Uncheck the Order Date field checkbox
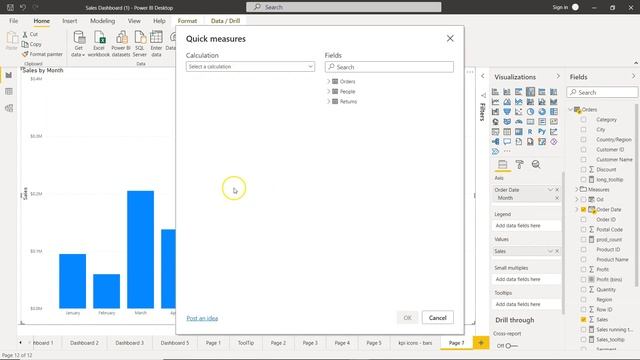This screenshot has width=640, height=360. (x=583, y=209)
